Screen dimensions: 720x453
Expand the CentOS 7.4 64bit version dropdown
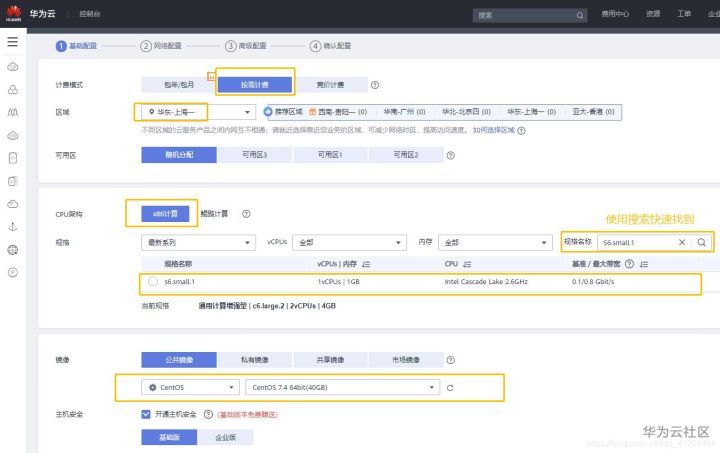343,387
